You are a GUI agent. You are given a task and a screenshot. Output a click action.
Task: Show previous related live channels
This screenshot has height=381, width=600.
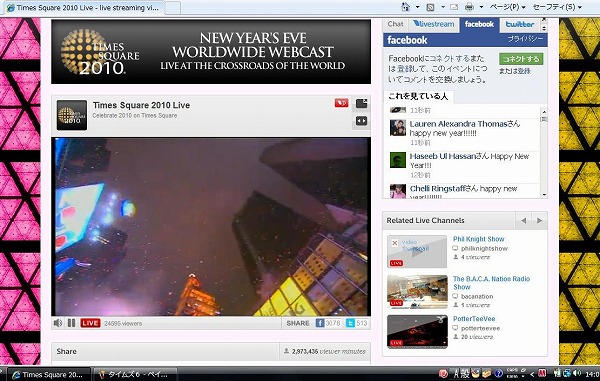(x=523, y=221)
